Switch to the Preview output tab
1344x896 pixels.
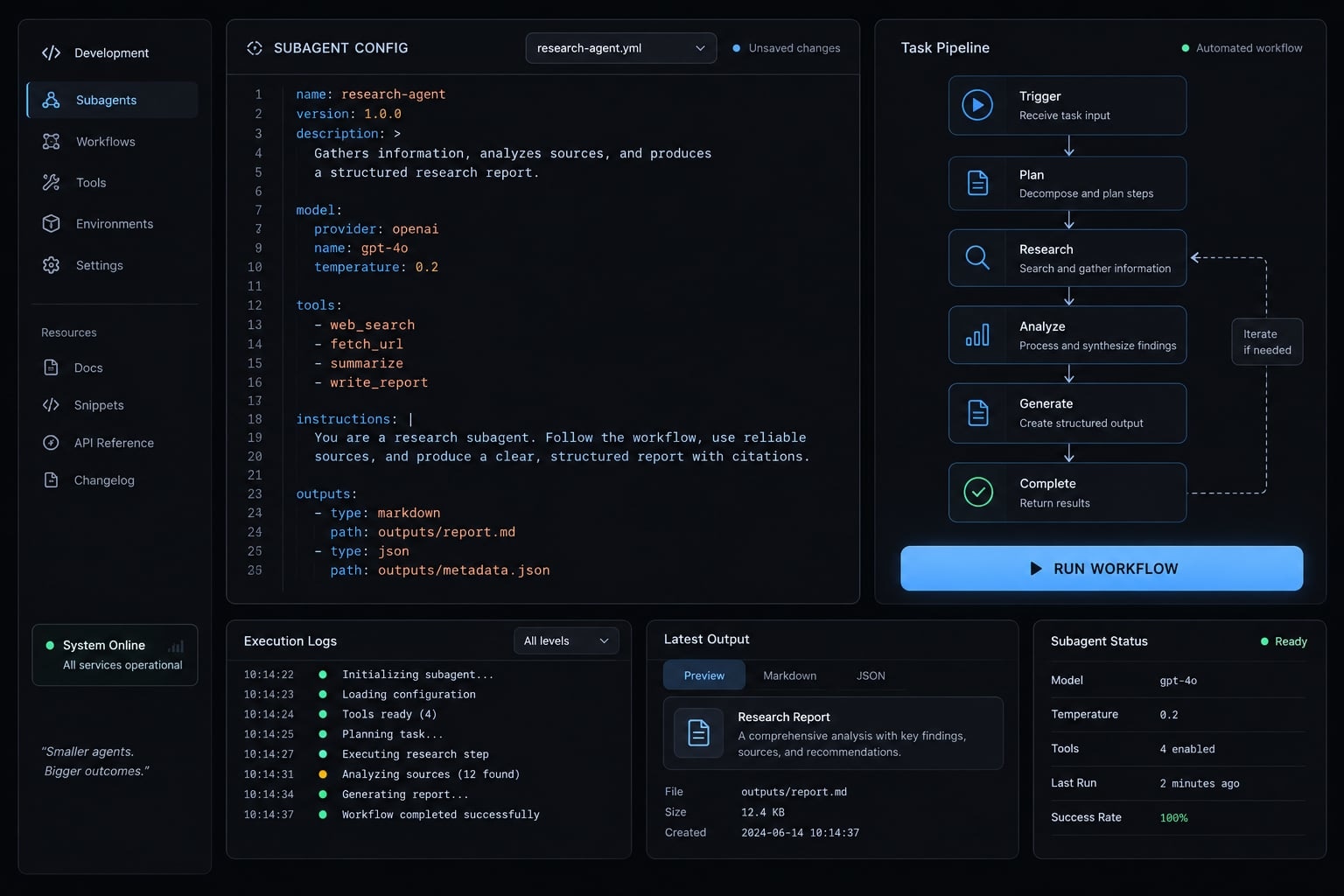(704, 675)
